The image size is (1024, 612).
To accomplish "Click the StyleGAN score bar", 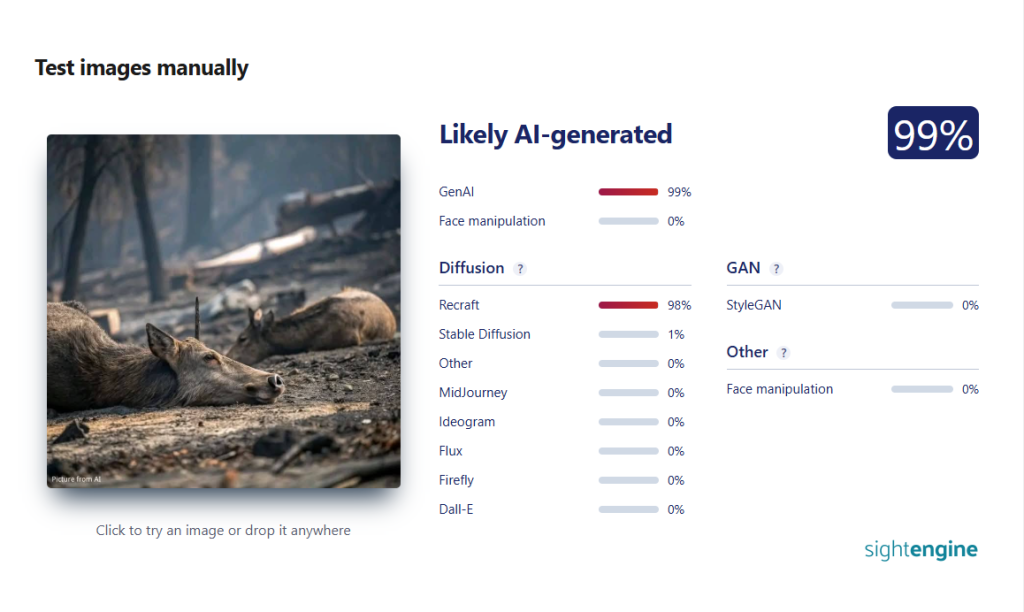I will (921, 305).
